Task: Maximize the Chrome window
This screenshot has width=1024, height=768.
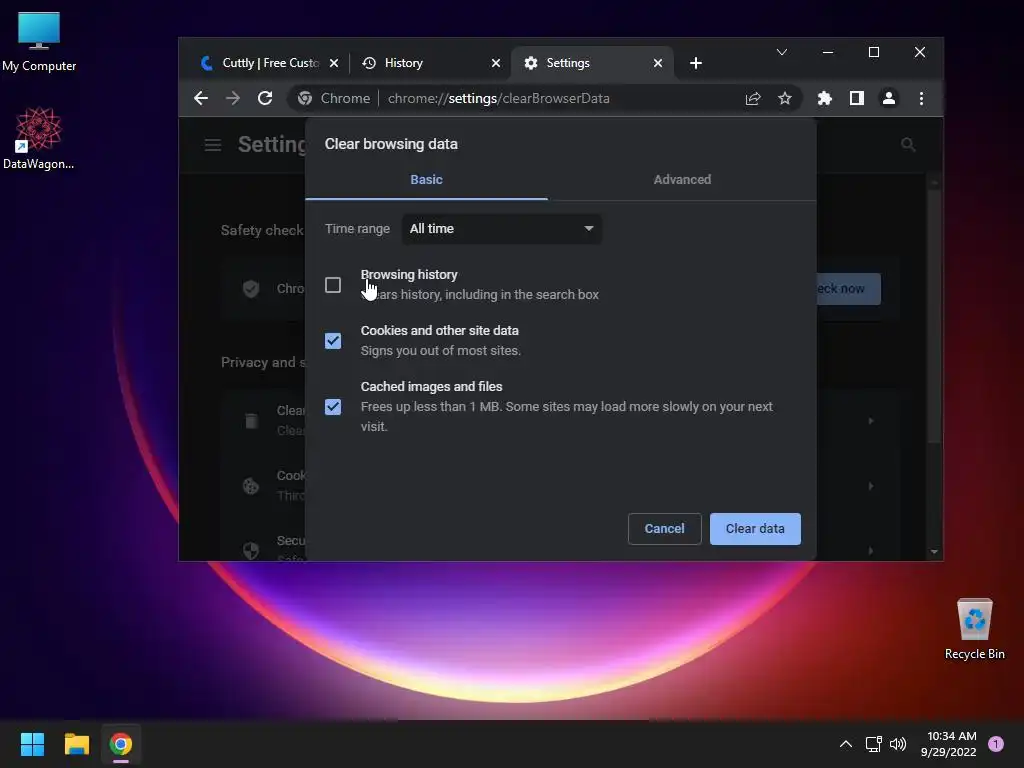Action: (x=874, y=52)
